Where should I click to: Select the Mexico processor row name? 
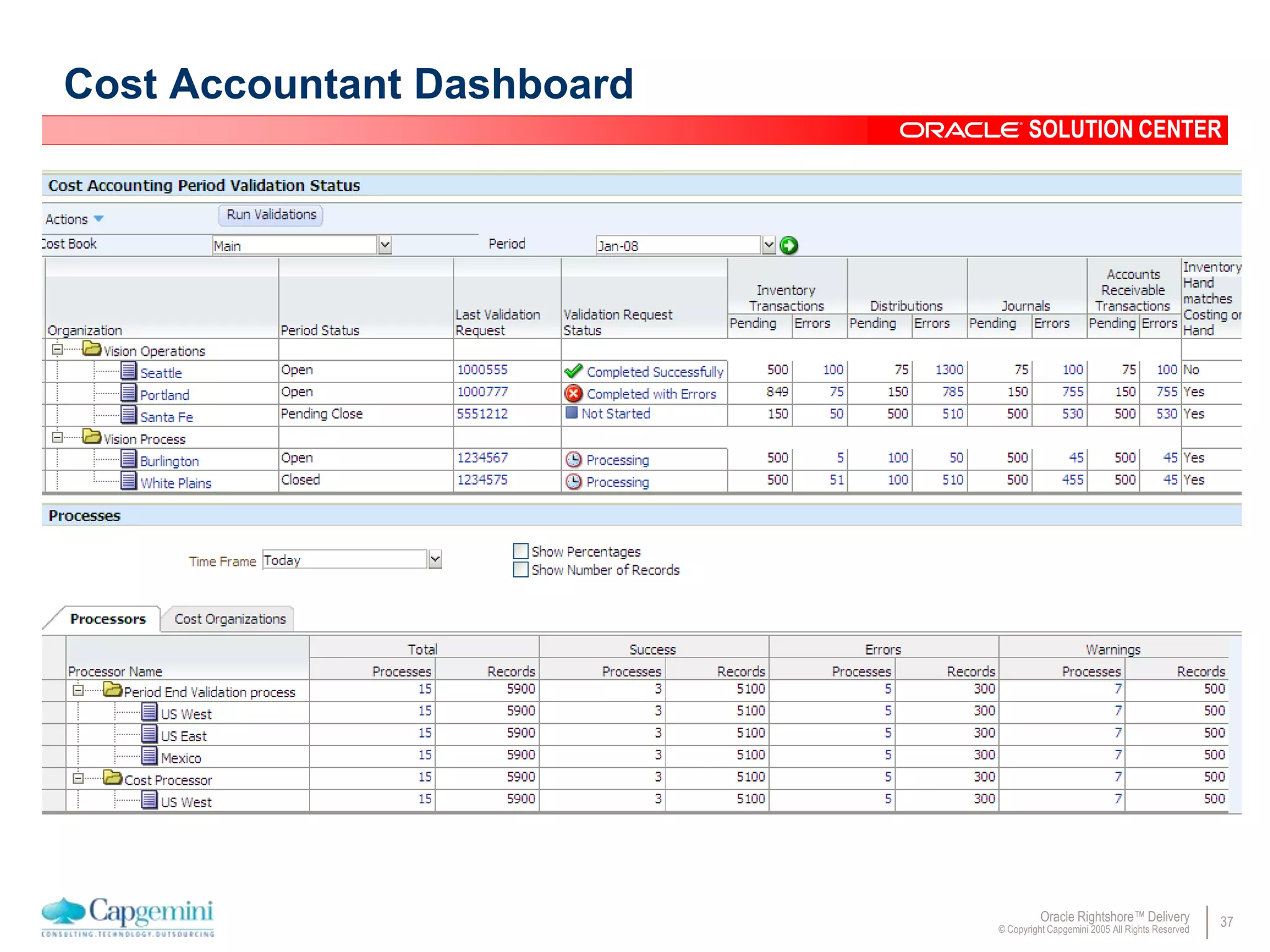coord(180,758)
